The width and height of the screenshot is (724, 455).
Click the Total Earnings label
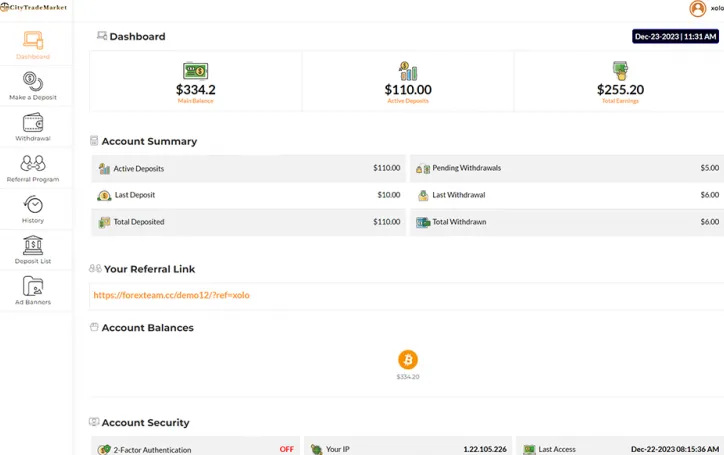coord(620,101)
